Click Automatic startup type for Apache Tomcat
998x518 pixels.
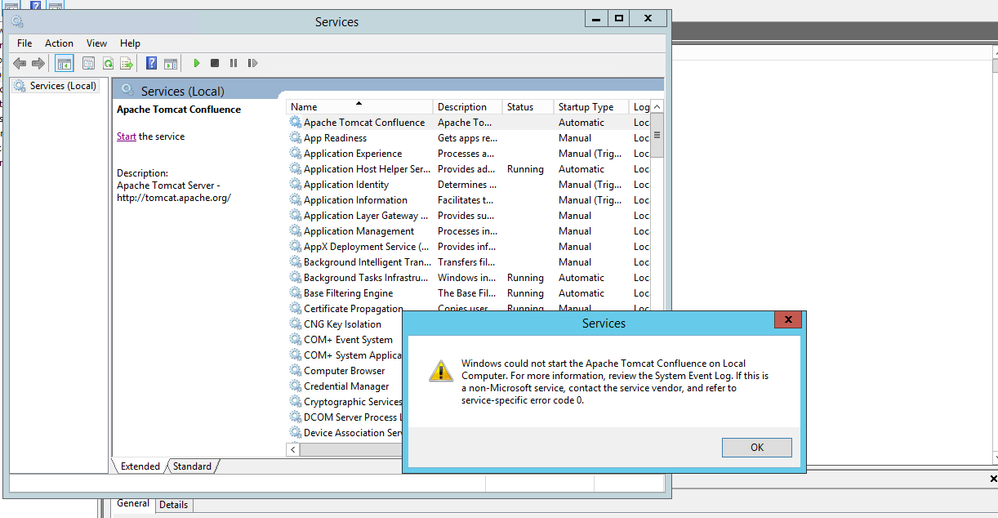point(581,122)
